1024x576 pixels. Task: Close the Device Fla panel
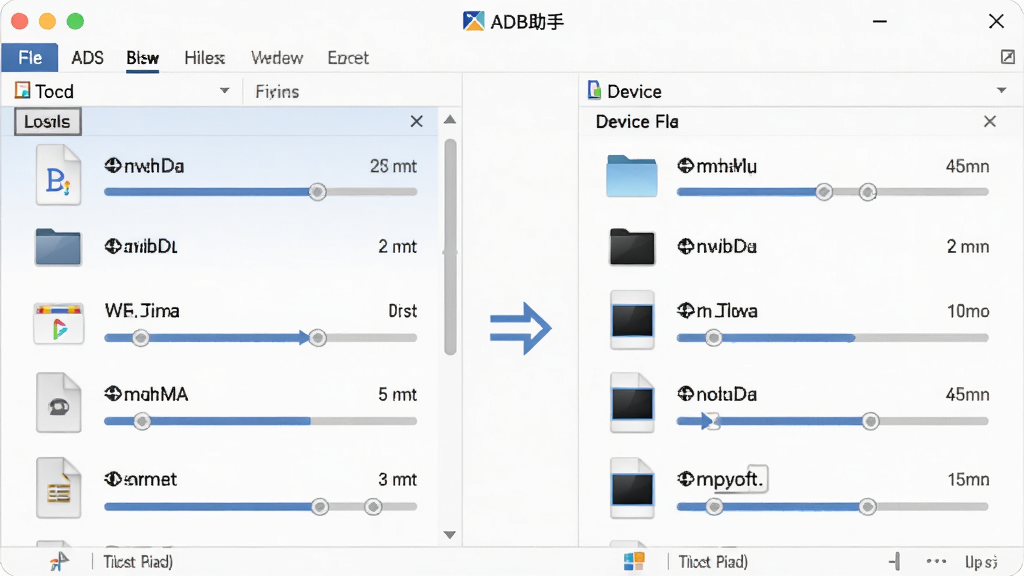click(x=990, y=121)
